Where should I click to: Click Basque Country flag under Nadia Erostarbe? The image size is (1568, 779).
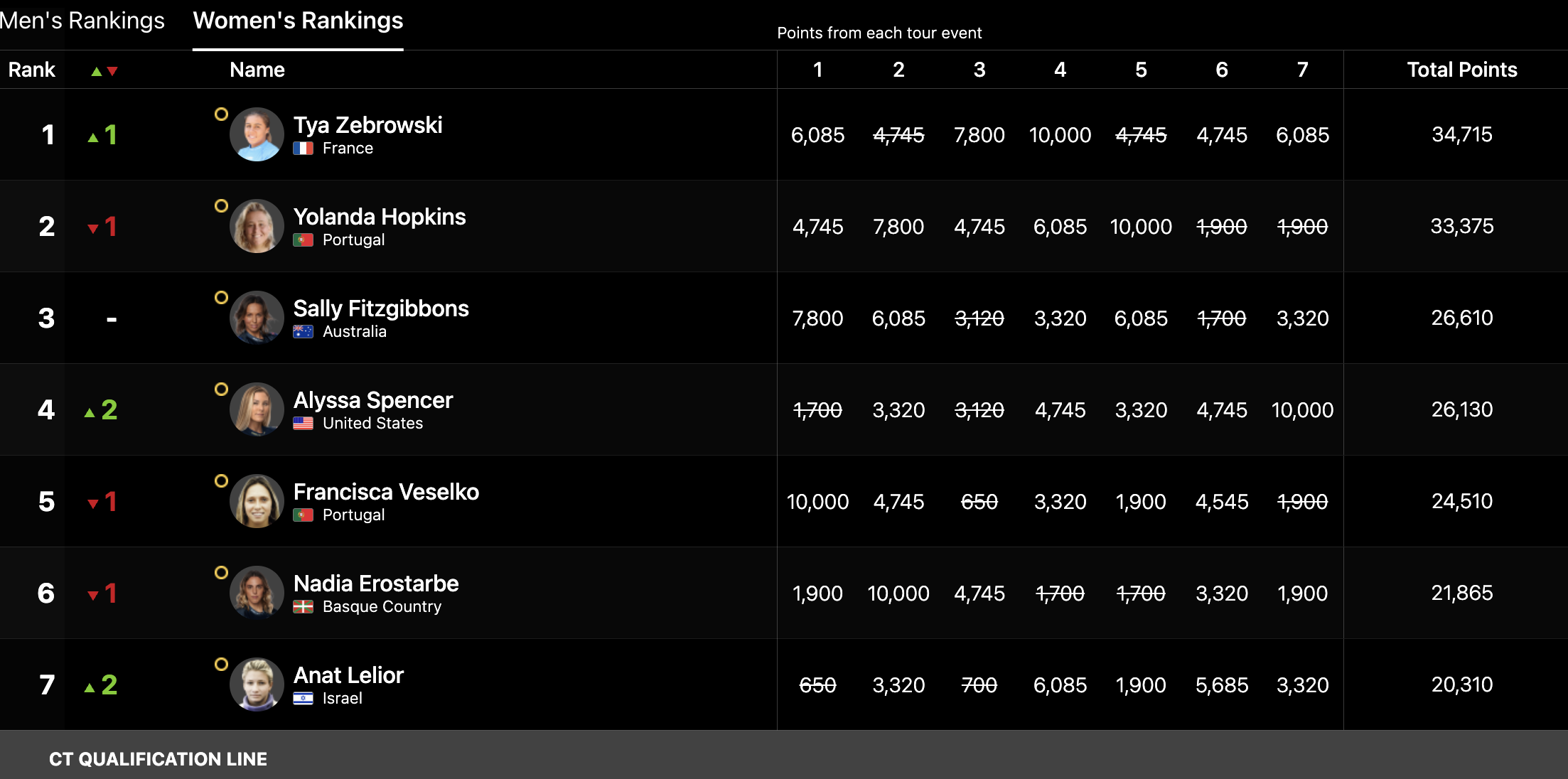tap(304, 607)
